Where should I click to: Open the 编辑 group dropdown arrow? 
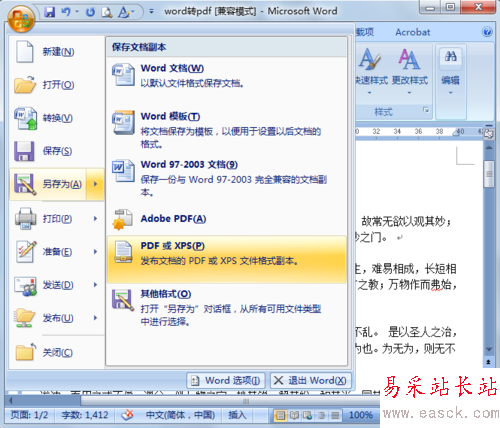click(x=451, y=93)
